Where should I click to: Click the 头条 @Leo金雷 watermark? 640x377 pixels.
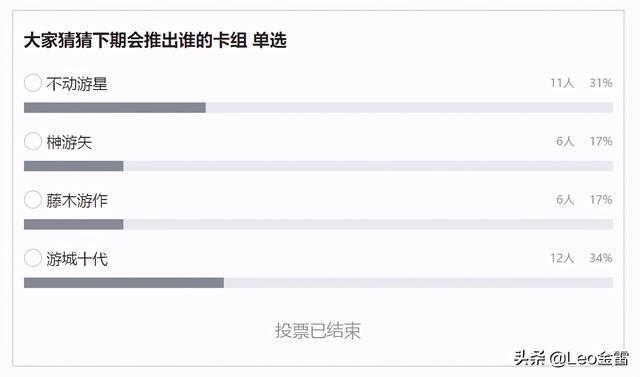[x=571, y=358]
